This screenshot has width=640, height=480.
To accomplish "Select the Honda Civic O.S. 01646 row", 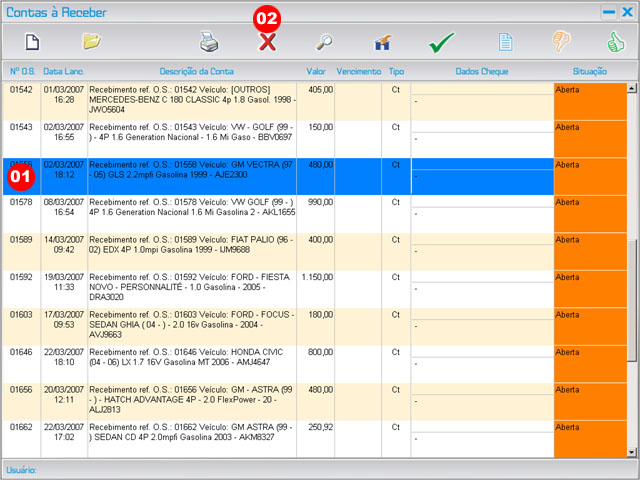I will [x=191, y=364].
